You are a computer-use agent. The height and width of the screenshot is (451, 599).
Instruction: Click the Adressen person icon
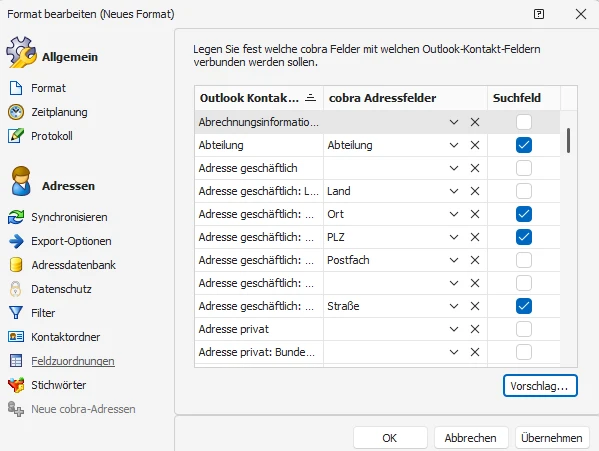21,181
